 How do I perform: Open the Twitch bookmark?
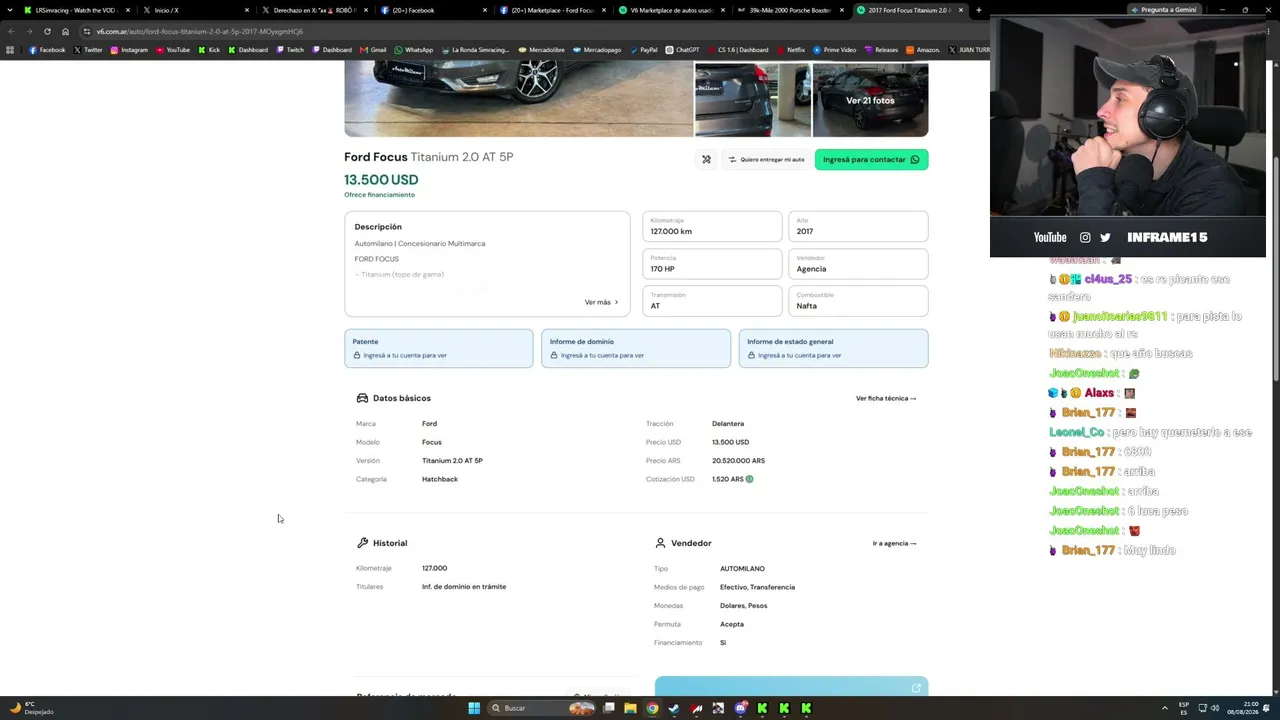[x=290, y=50]
